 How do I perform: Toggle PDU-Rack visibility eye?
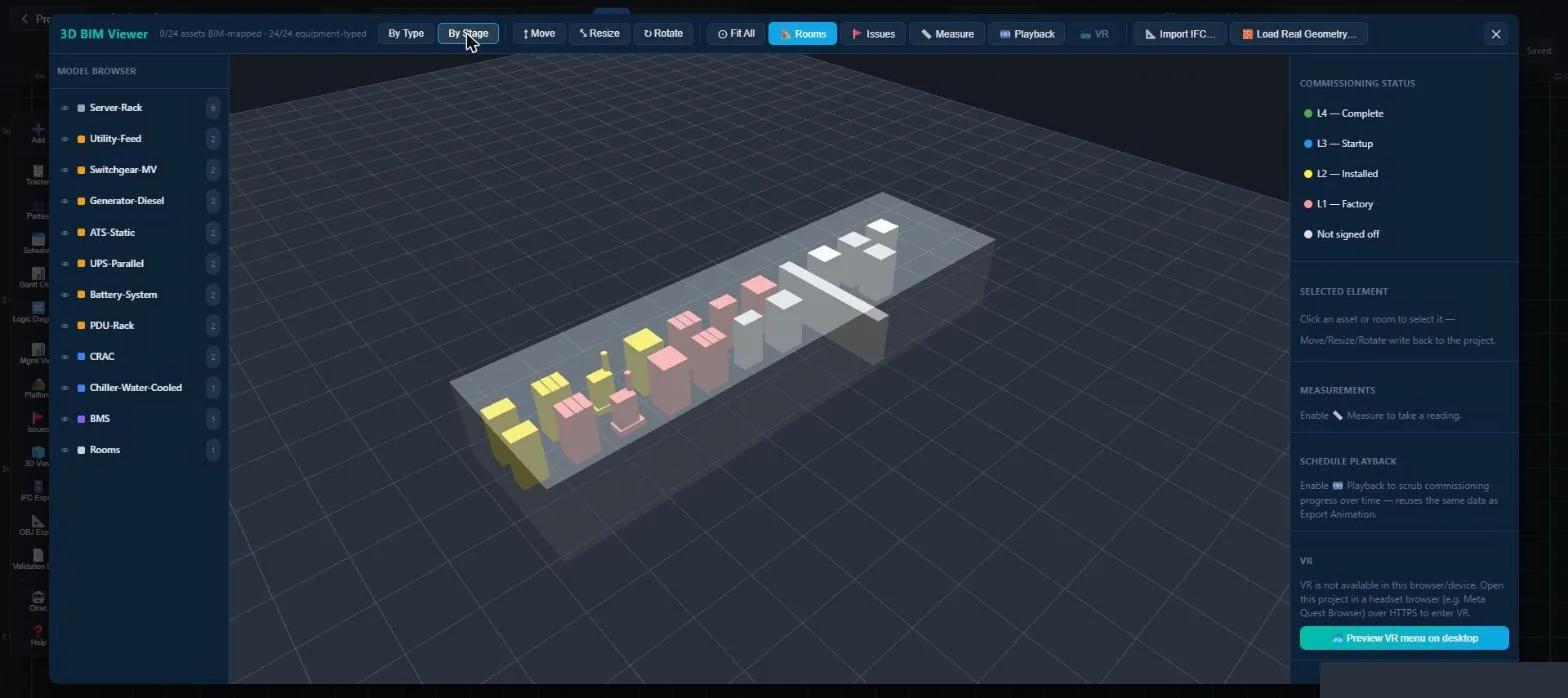pos(65,326)
